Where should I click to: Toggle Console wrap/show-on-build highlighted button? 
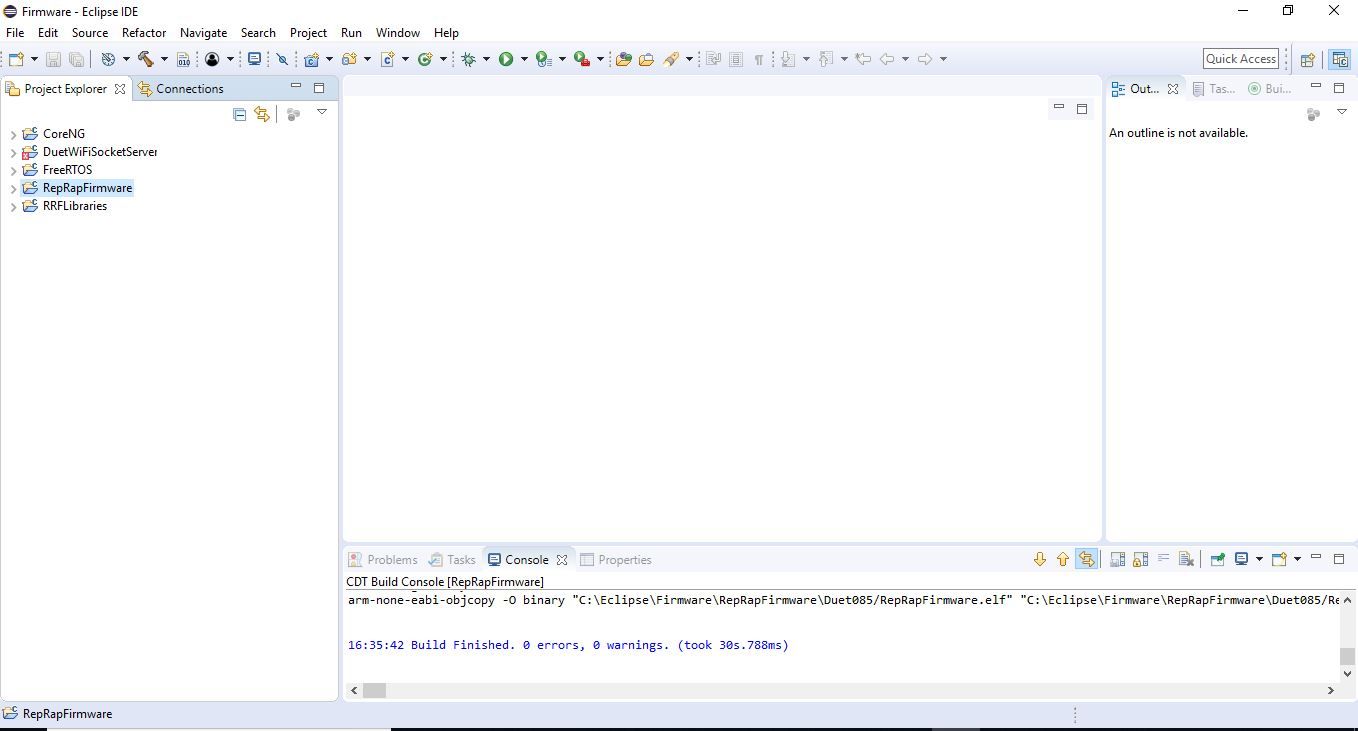[1086, 559]
